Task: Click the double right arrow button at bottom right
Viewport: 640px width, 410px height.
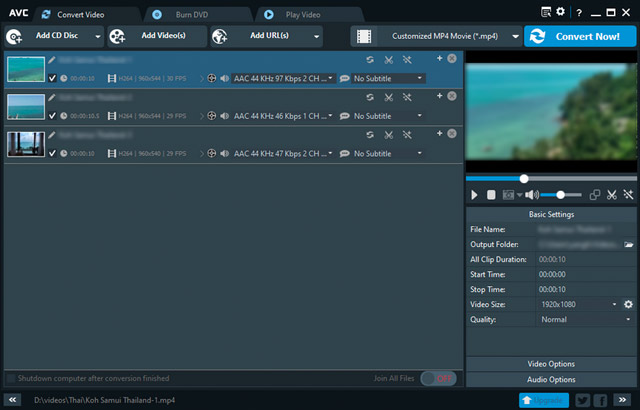Action: coord(622,400)
